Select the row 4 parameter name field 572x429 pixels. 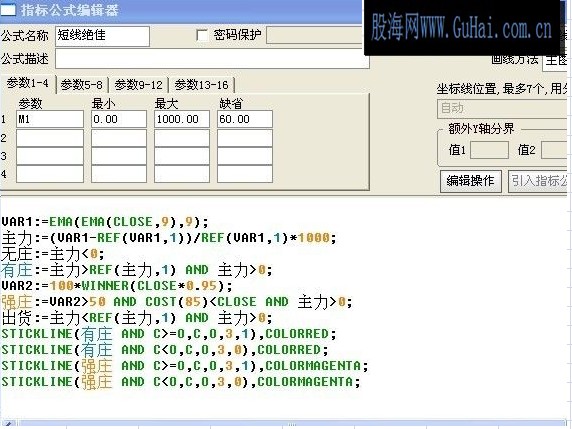click(x=50, y=174)
